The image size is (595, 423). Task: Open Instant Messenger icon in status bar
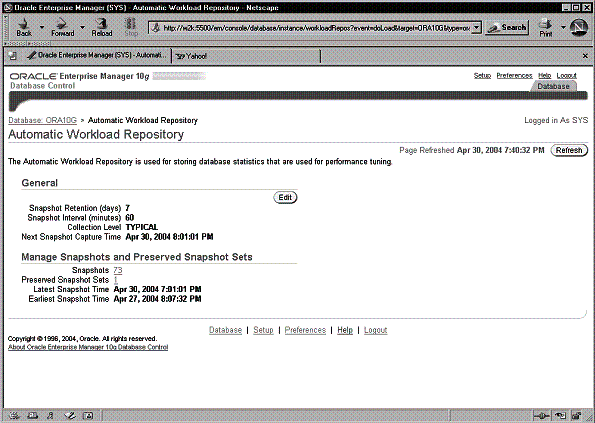[x=50, y=416]
